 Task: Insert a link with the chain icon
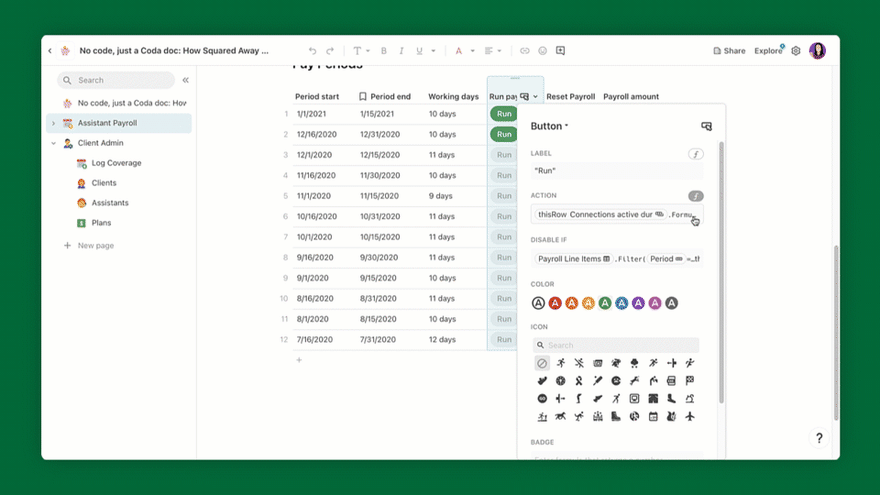click(x=525, y=51)
